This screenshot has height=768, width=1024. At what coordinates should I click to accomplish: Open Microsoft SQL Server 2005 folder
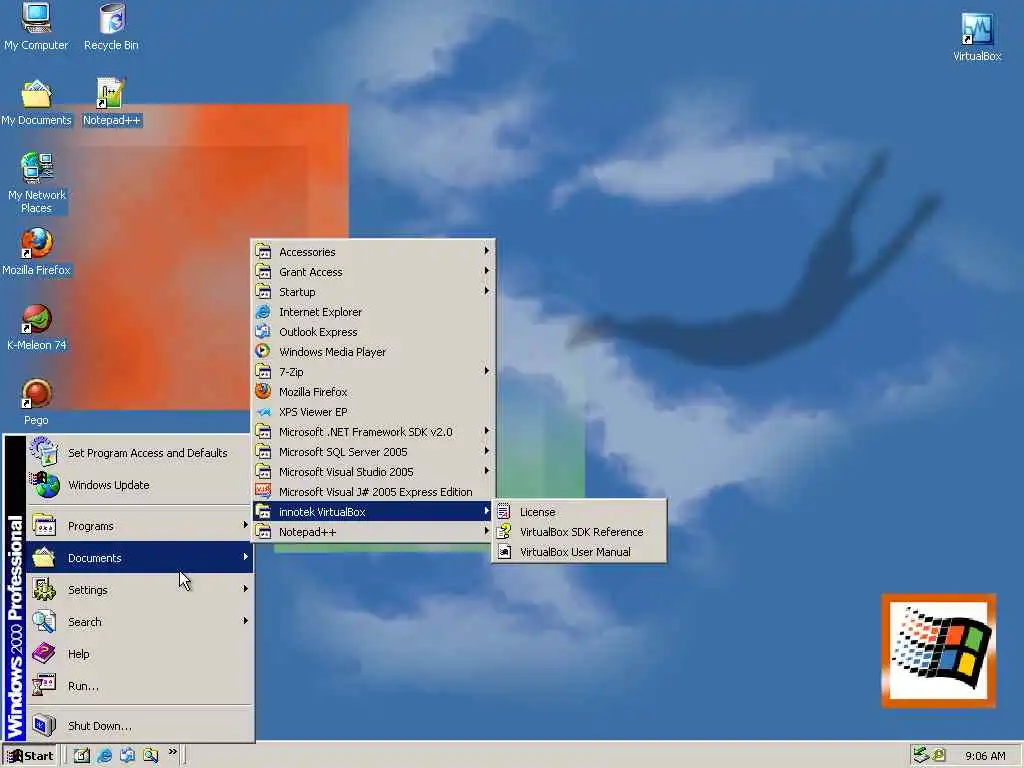pyautogui.click(x=373, y=452)
